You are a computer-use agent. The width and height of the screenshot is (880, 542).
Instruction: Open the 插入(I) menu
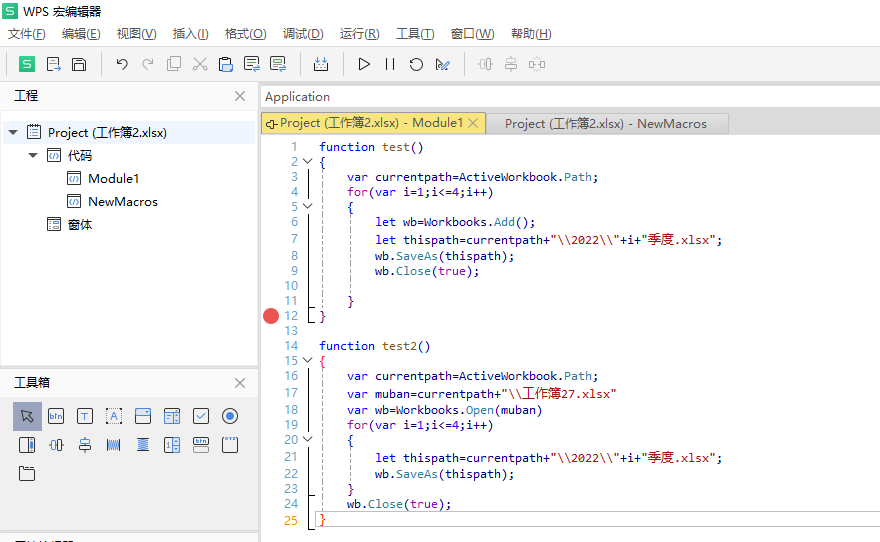(190, 34)
